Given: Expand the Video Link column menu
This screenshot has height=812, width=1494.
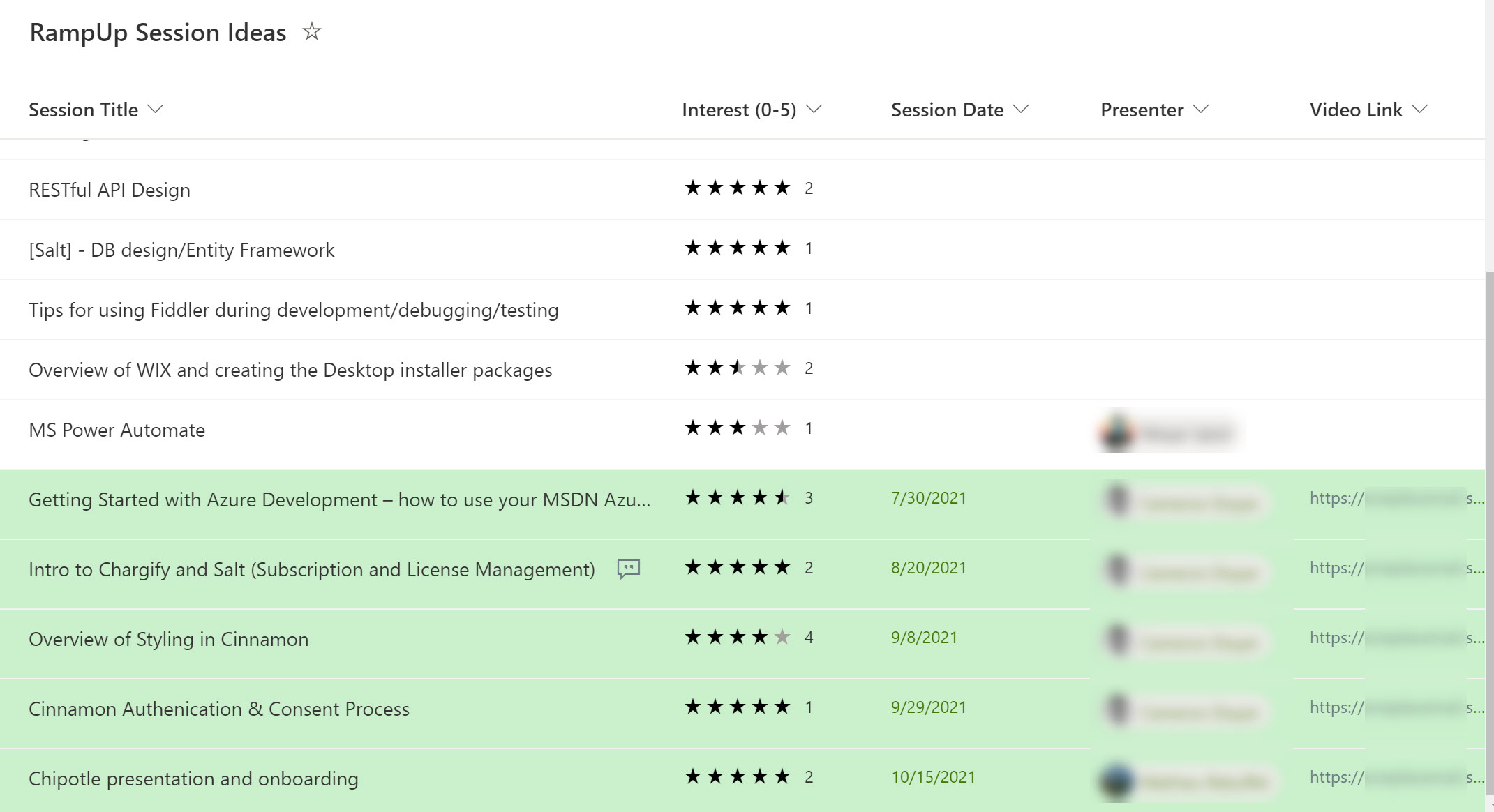Looking at the screenshot, I should point(1419,110).
